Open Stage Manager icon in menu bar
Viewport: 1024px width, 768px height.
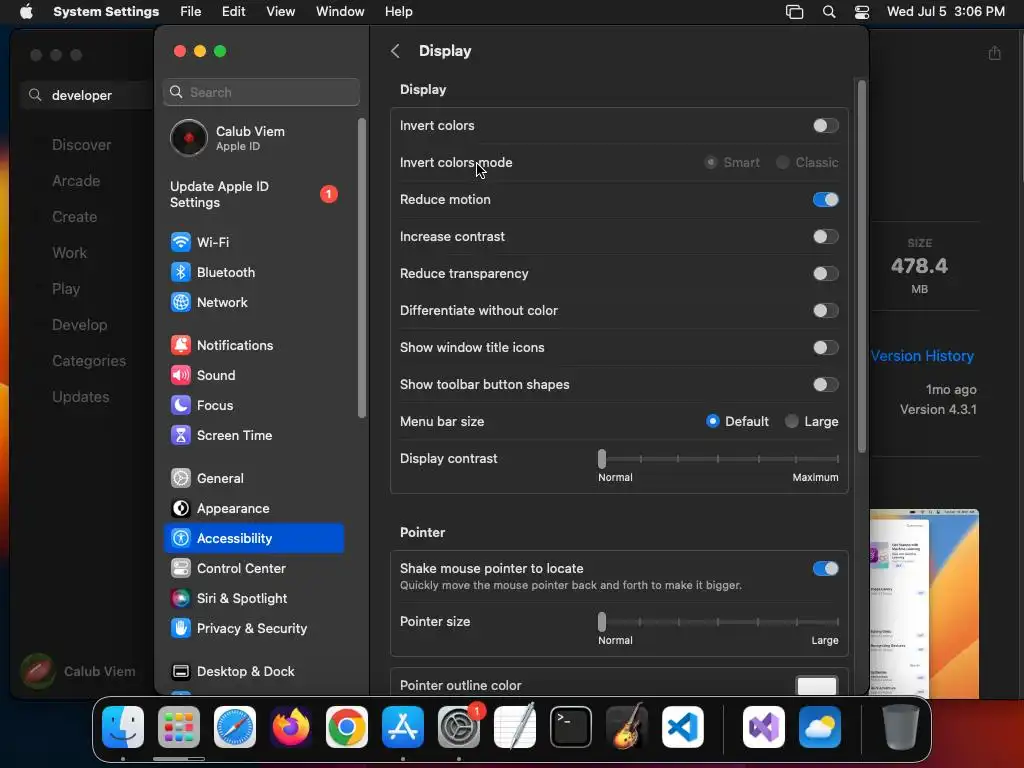point(794,12)
